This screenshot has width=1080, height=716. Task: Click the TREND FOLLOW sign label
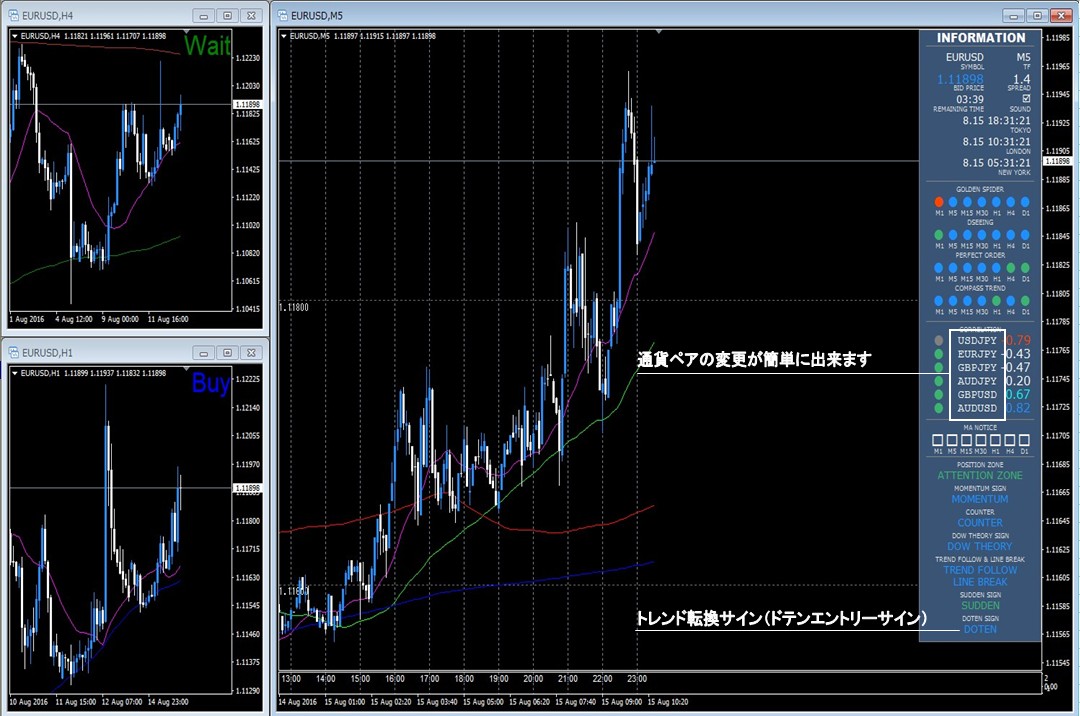tap(979, 570)
